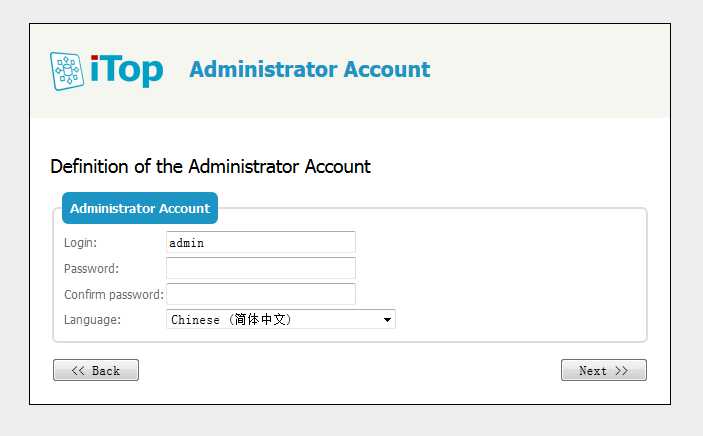Click the iTop square network logo icon
Viewport: 703px width, 436px height.
tap(67, 71)
